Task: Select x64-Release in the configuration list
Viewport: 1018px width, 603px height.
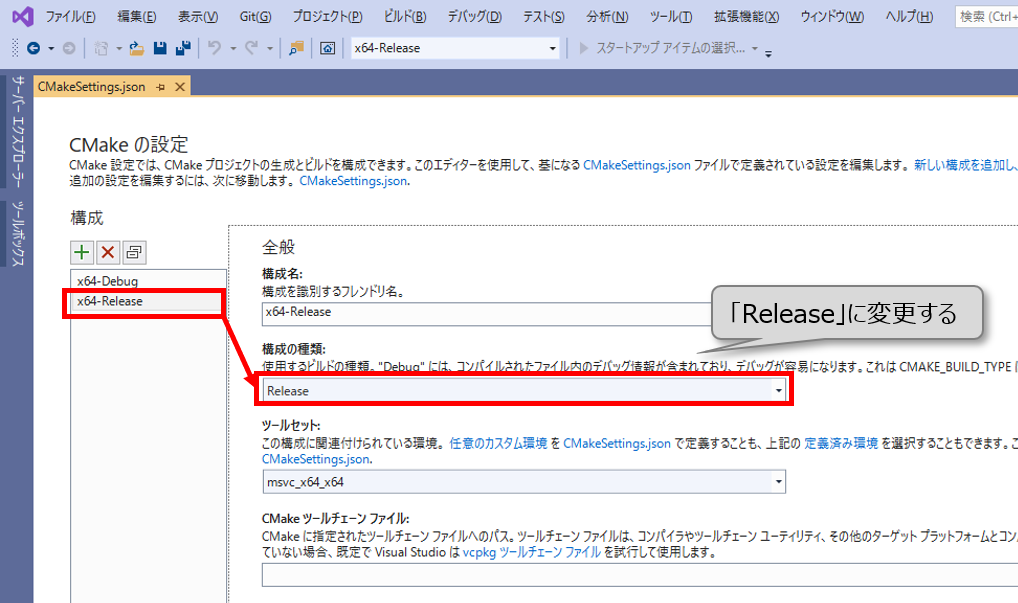Action: pos(148,301)
